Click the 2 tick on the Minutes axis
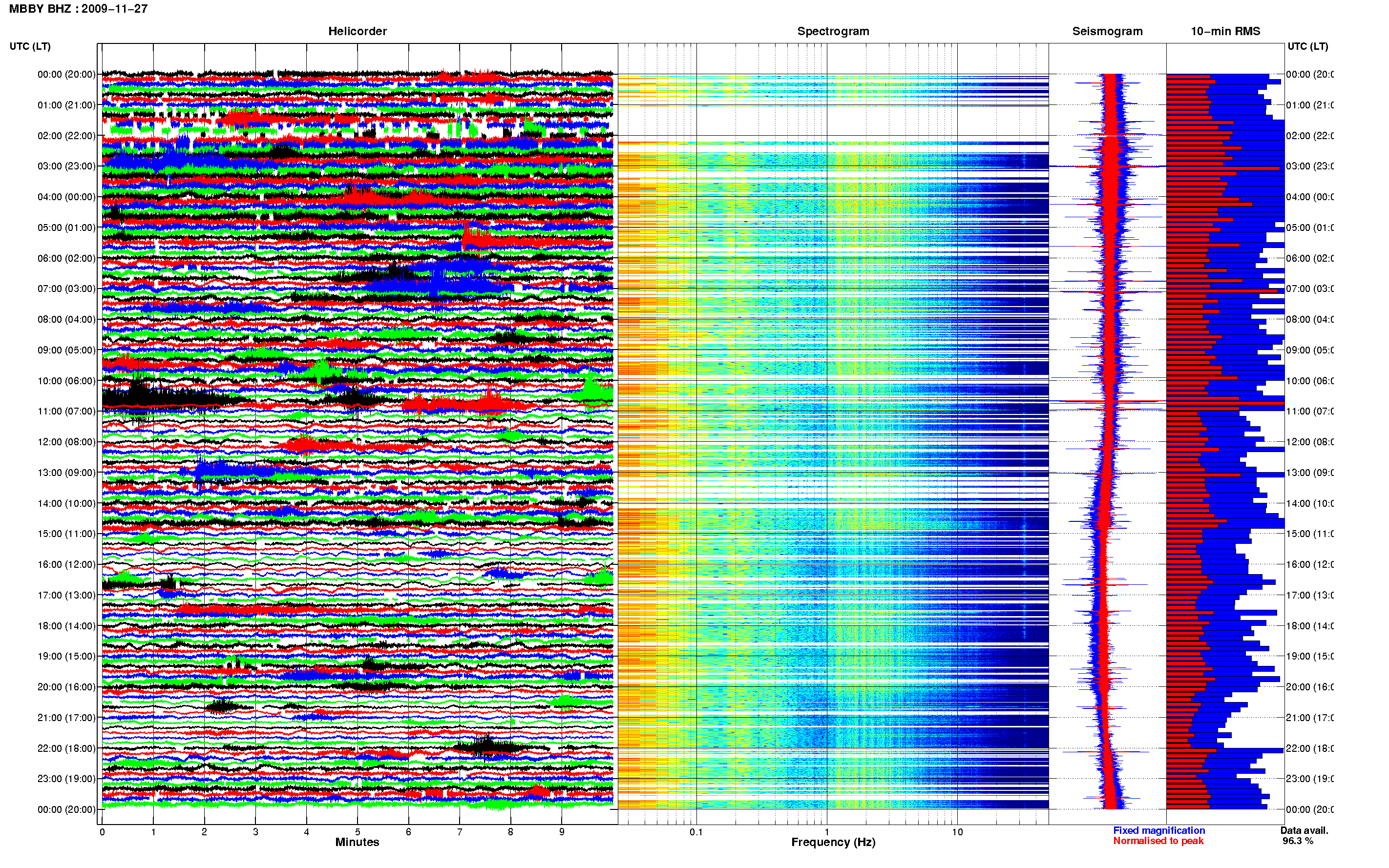This screenshot has width=1389, height=868. coord(205,832)
